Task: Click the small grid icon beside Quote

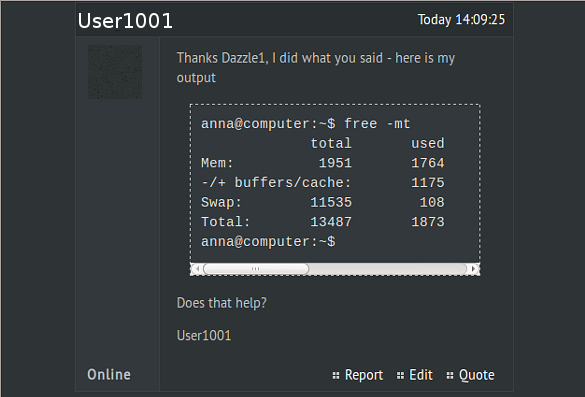Action: 450,375
